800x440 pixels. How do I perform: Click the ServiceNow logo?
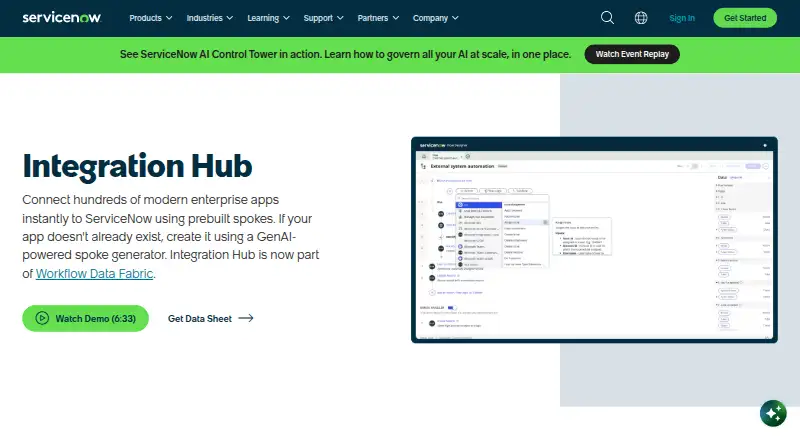pyautogui.click(x=62, y=18)
